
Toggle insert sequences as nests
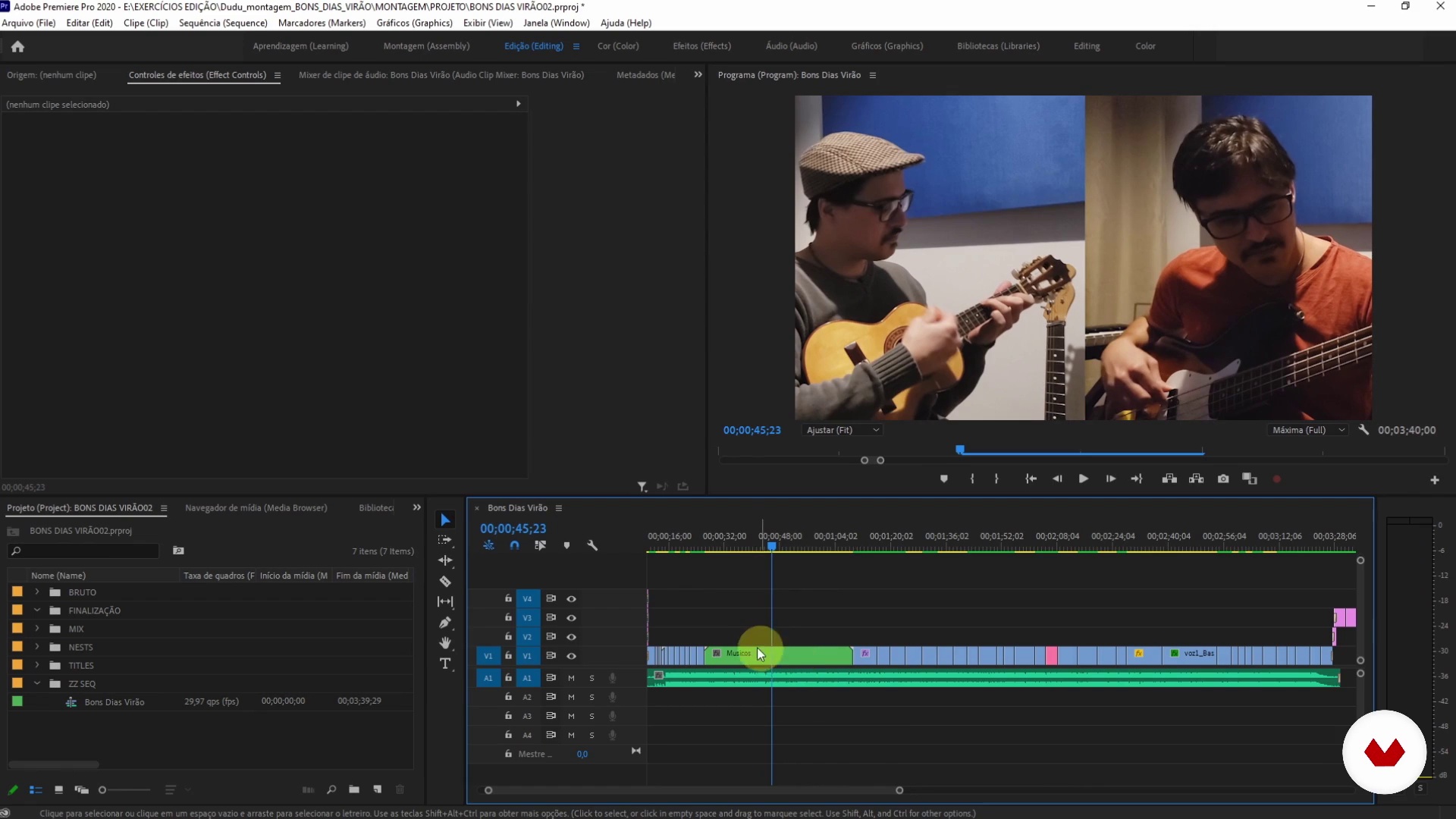tap(488, 546)
